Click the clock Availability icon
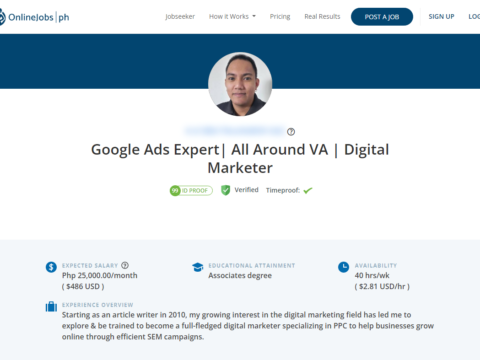 [343, 267]
